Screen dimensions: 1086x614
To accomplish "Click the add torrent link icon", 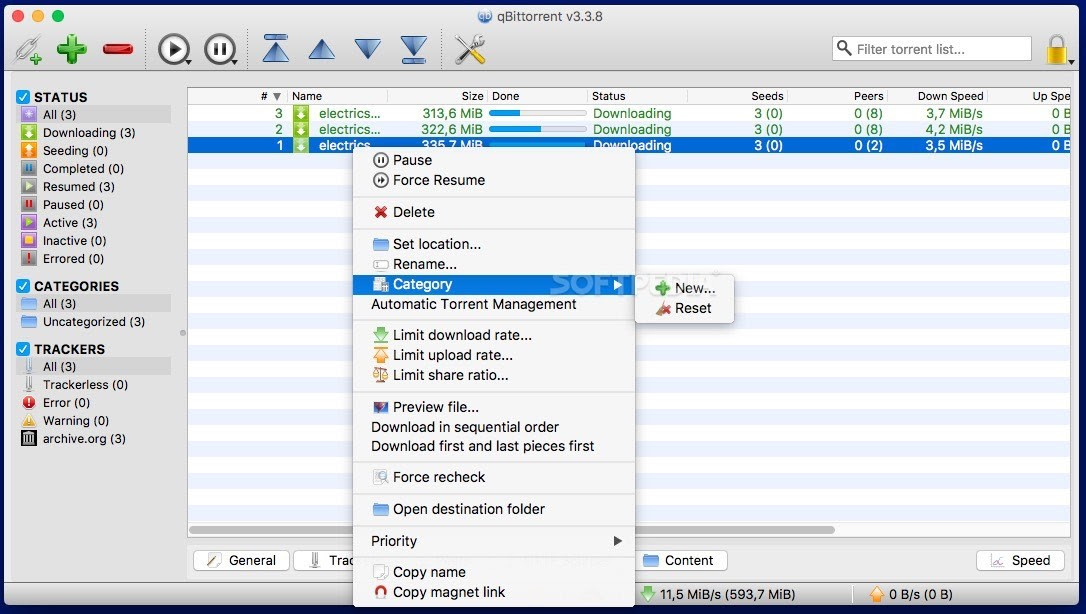I will pyautogui.click(x=29, y=49).
